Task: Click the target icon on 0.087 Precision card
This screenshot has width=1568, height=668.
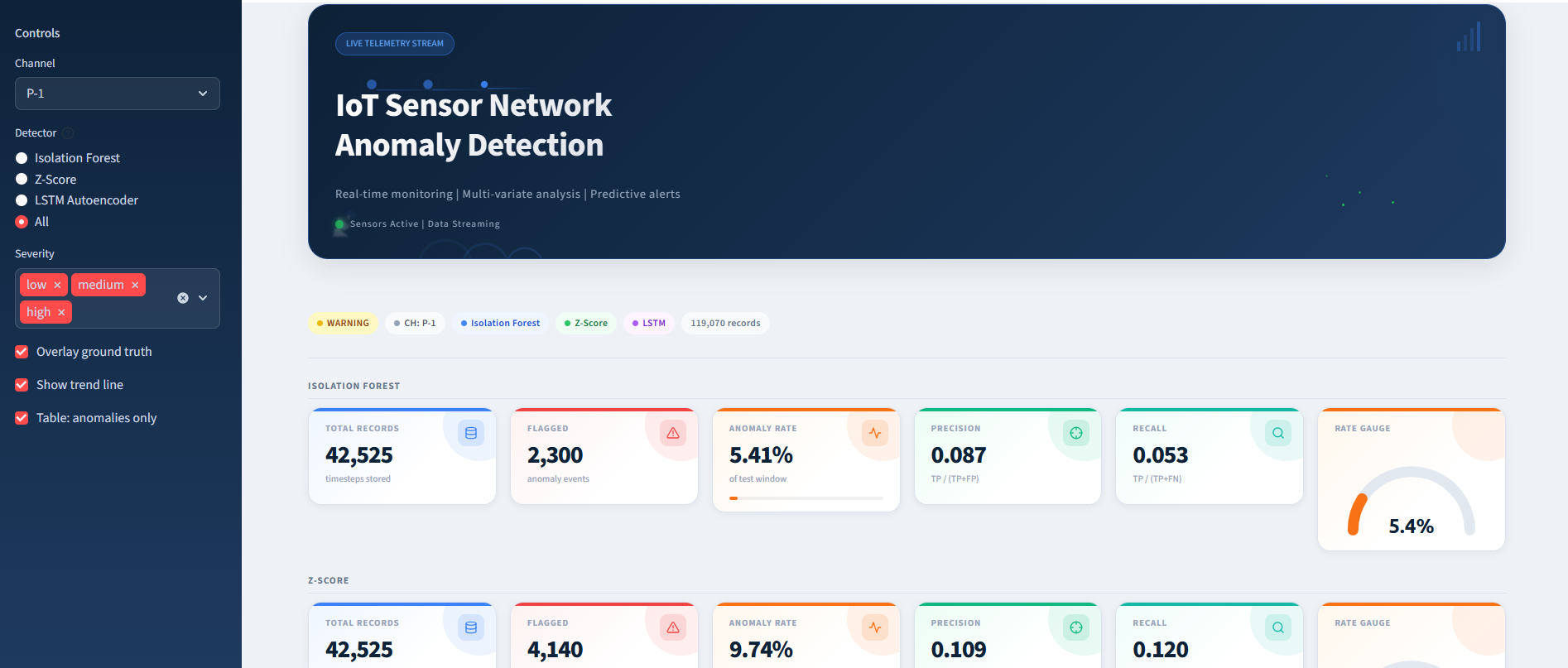Action: 1076,433
